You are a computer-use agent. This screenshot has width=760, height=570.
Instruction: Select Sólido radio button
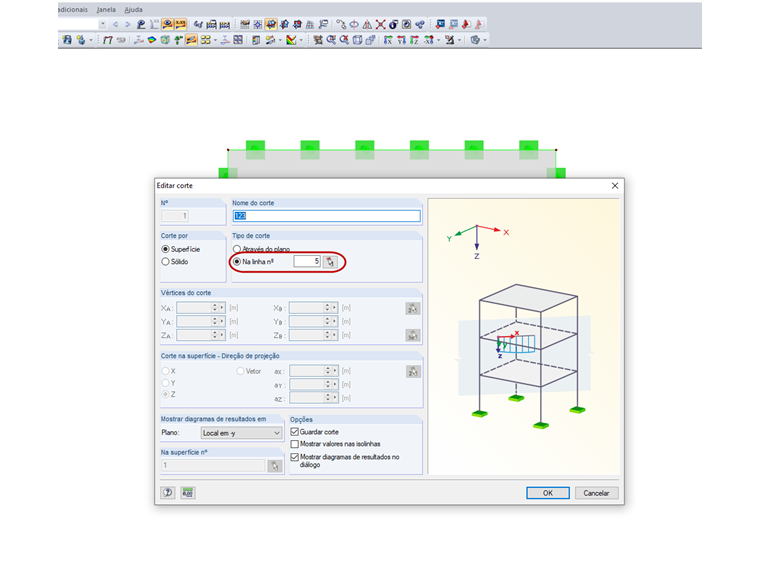[165, 262]
